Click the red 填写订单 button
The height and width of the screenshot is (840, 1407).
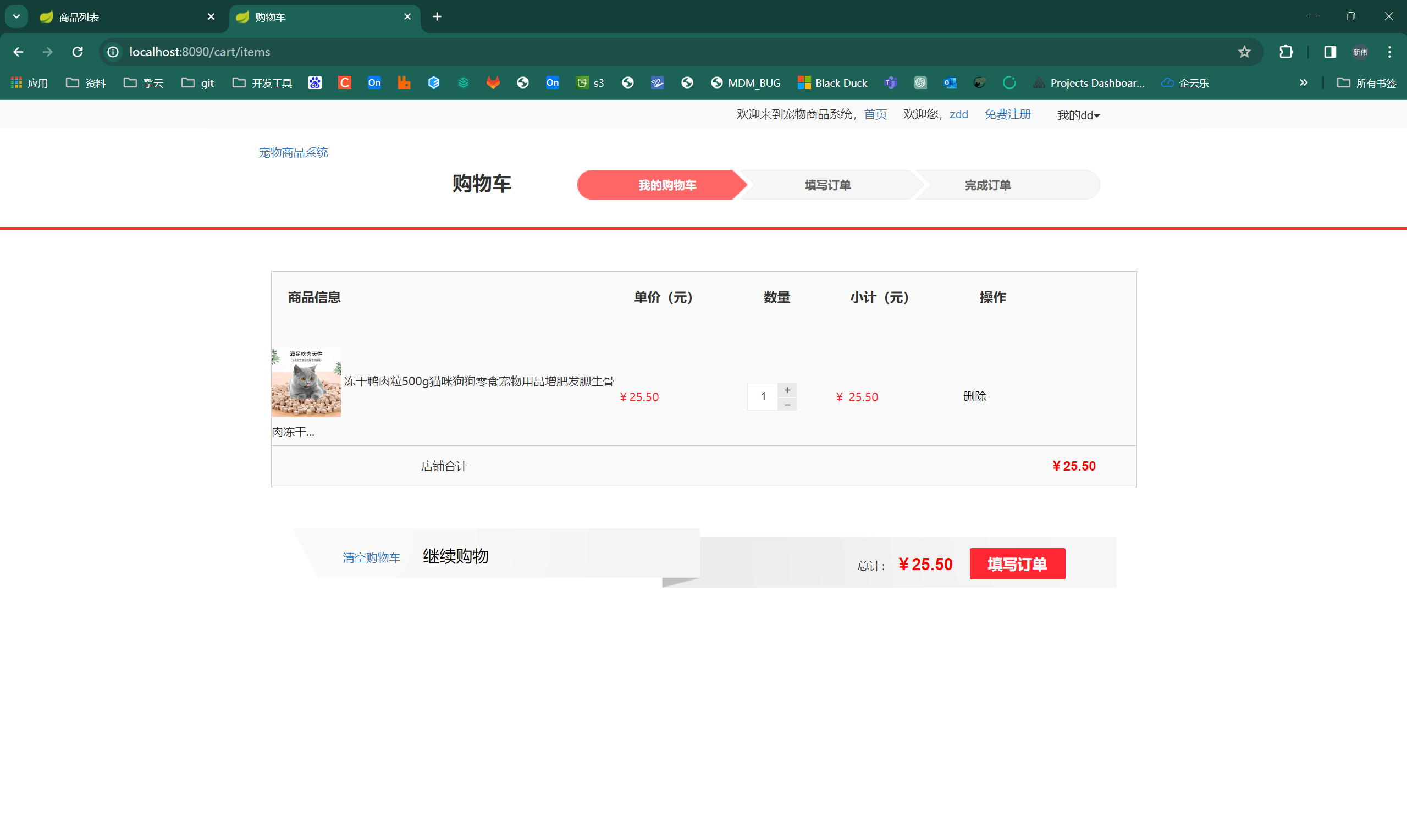[1017, 564]
